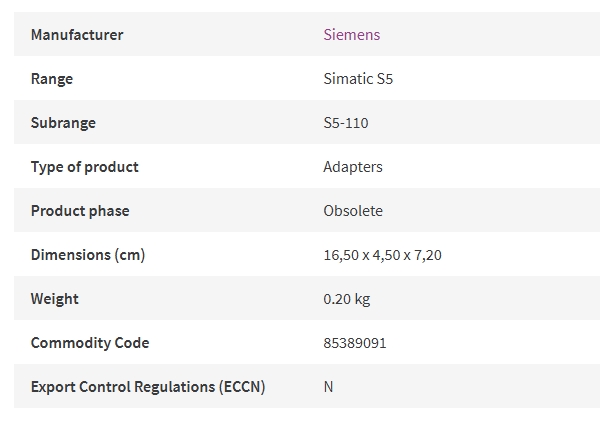Select commodity code 85389091
Viewport: 609px width, 422px height.
(355, 343)
